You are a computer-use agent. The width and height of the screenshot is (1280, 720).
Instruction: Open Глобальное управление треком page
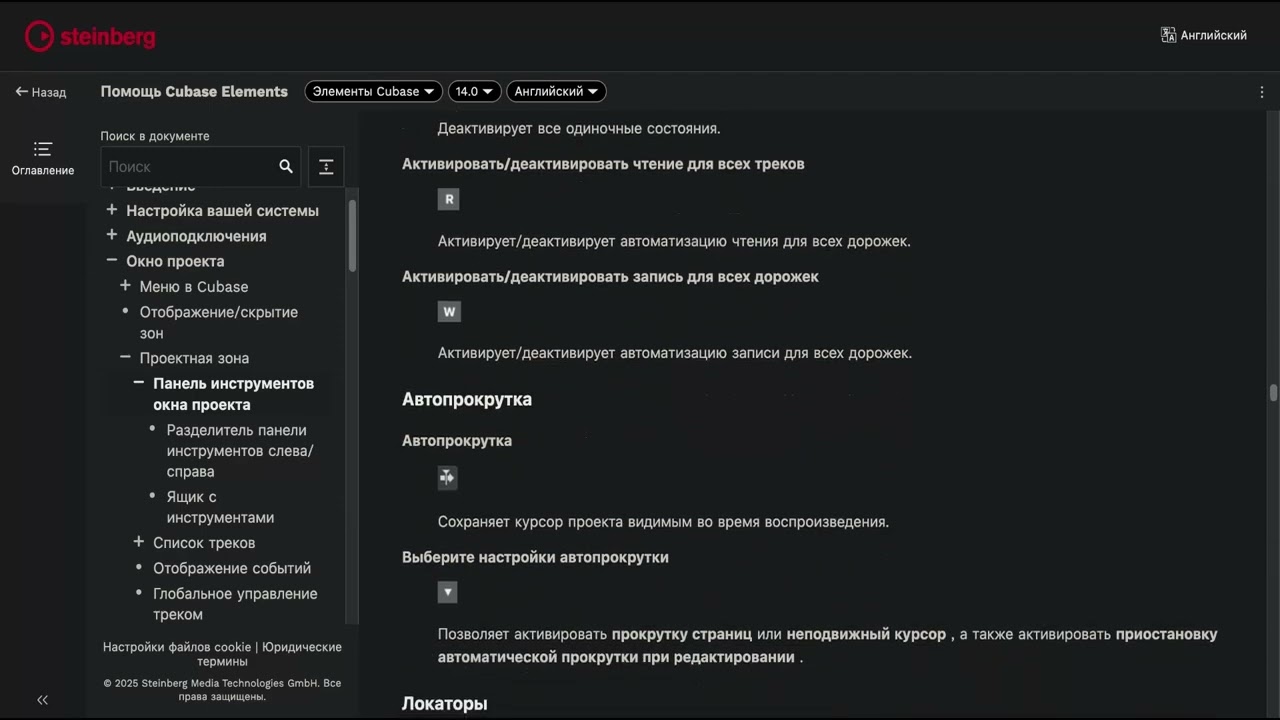235,604
